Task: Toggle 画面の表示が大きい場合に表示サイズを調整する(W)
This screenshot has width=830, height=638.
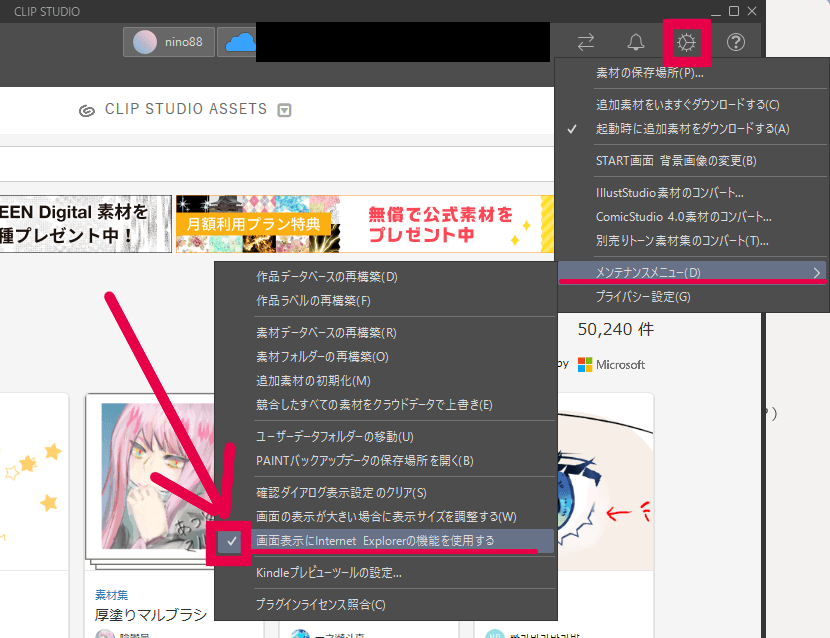Action: pyautogui.click(x=386, y=517)
